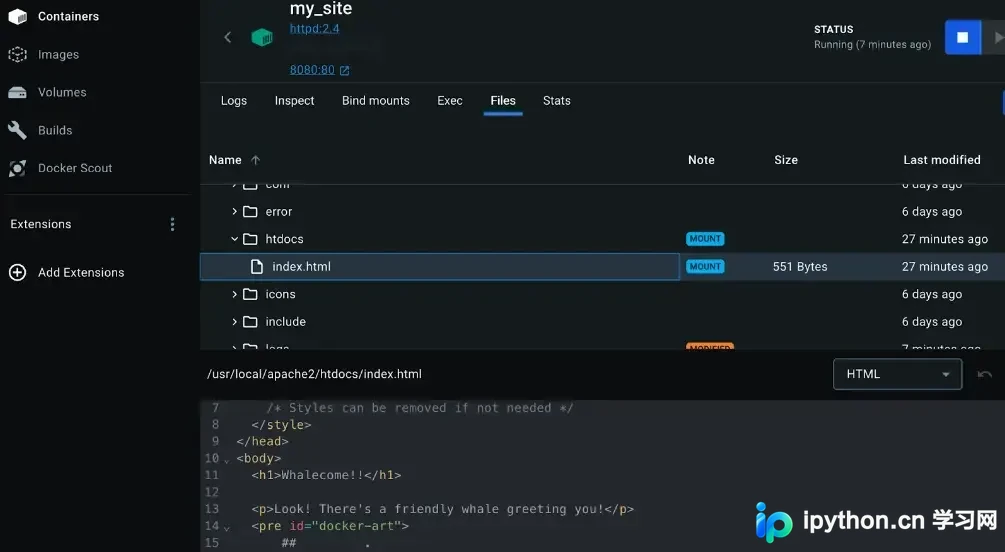Click the Note column header

pos(701,160)
